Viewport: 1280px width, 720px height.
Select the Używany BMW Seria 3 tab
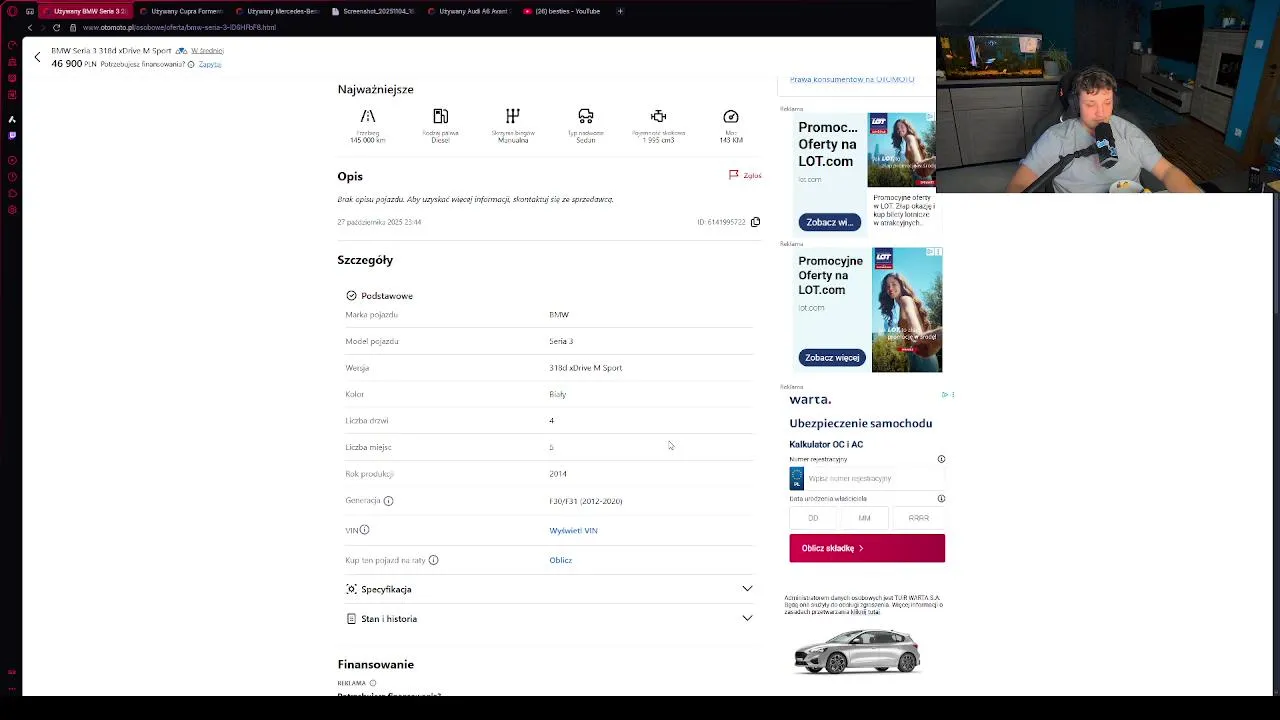[x=85, y=11]
